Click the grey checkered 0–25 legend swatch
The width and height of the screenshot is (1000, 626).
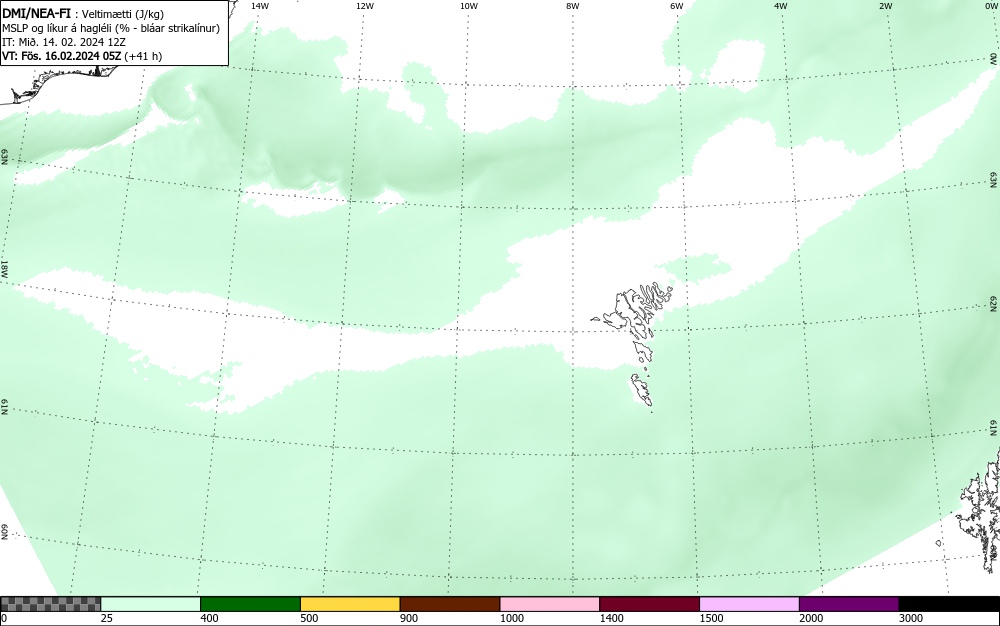tap(50, 604)
